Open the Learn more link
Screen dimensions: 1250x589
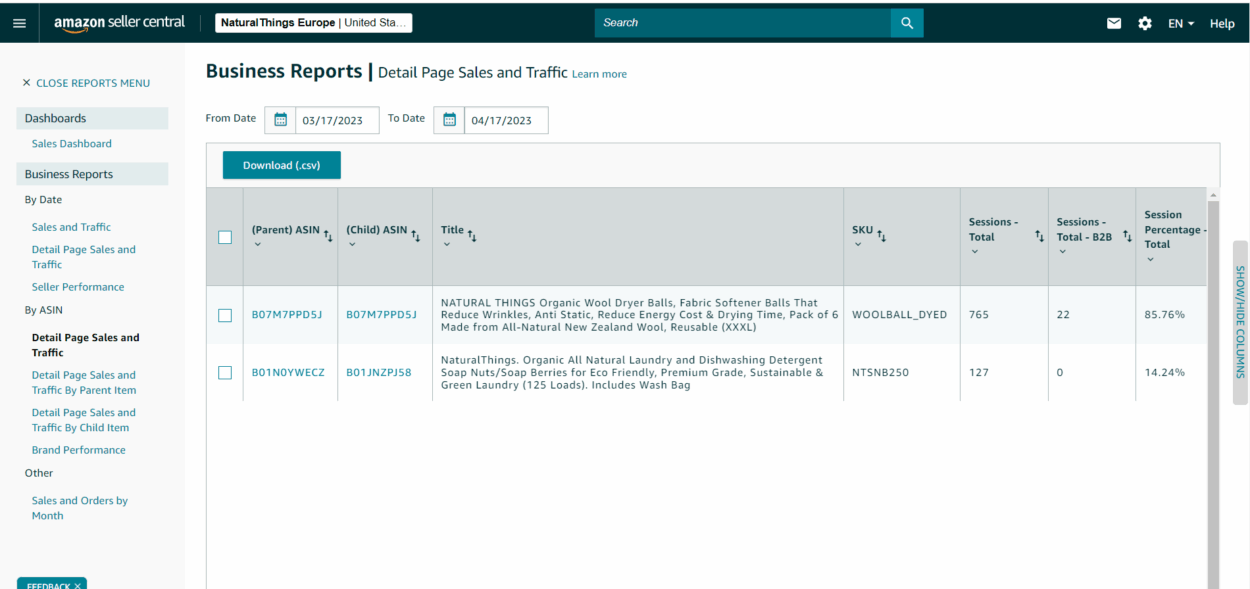[x=599, y=73]
